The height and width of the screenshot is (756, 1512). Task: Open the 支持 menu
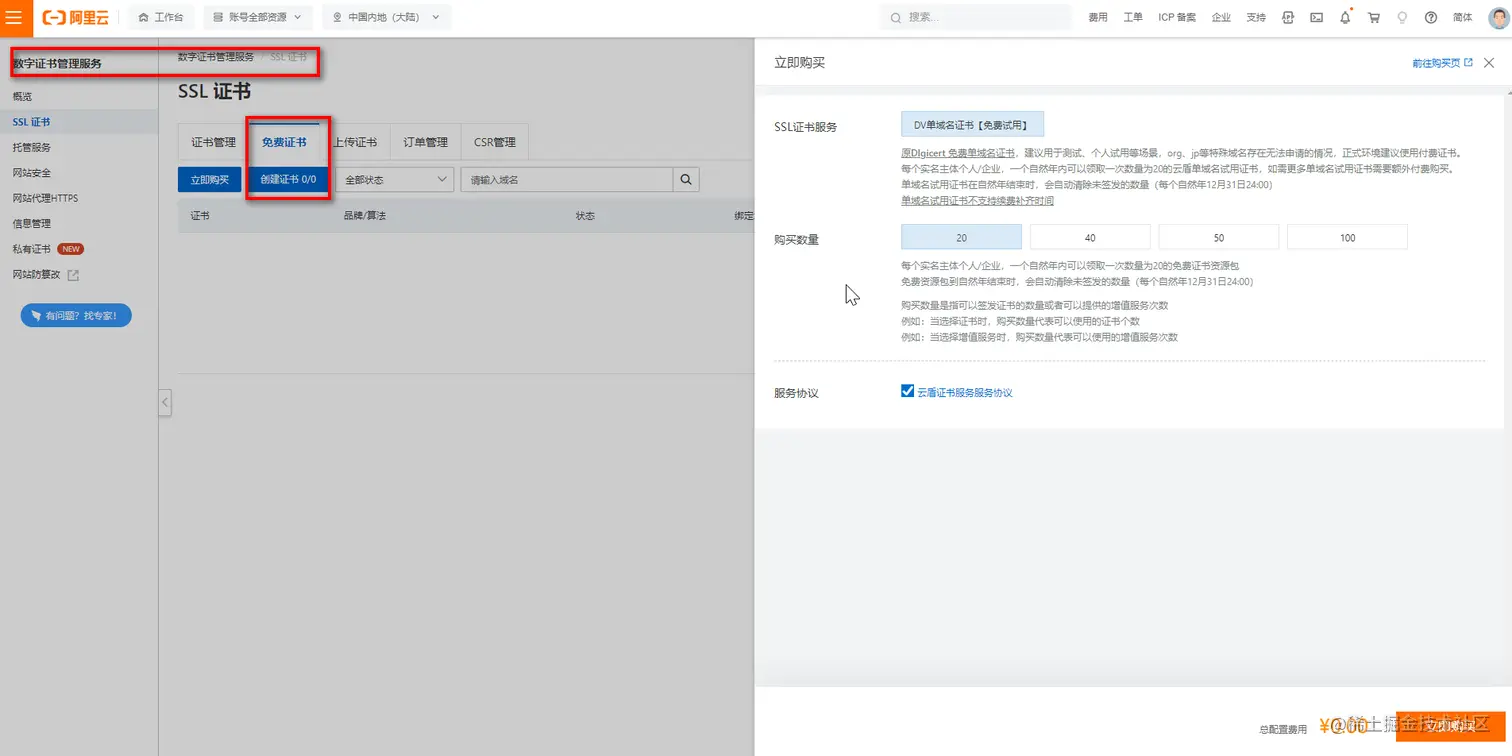[x=1256, y=17]
